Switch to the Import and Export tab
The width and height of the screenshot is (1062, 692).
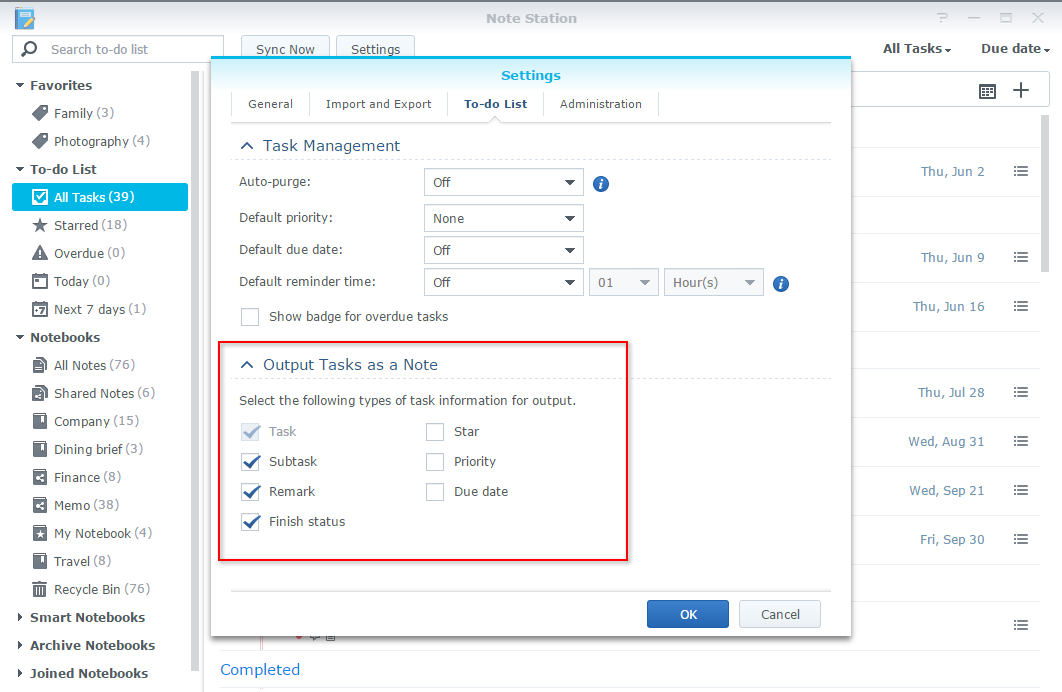point(378,103)
